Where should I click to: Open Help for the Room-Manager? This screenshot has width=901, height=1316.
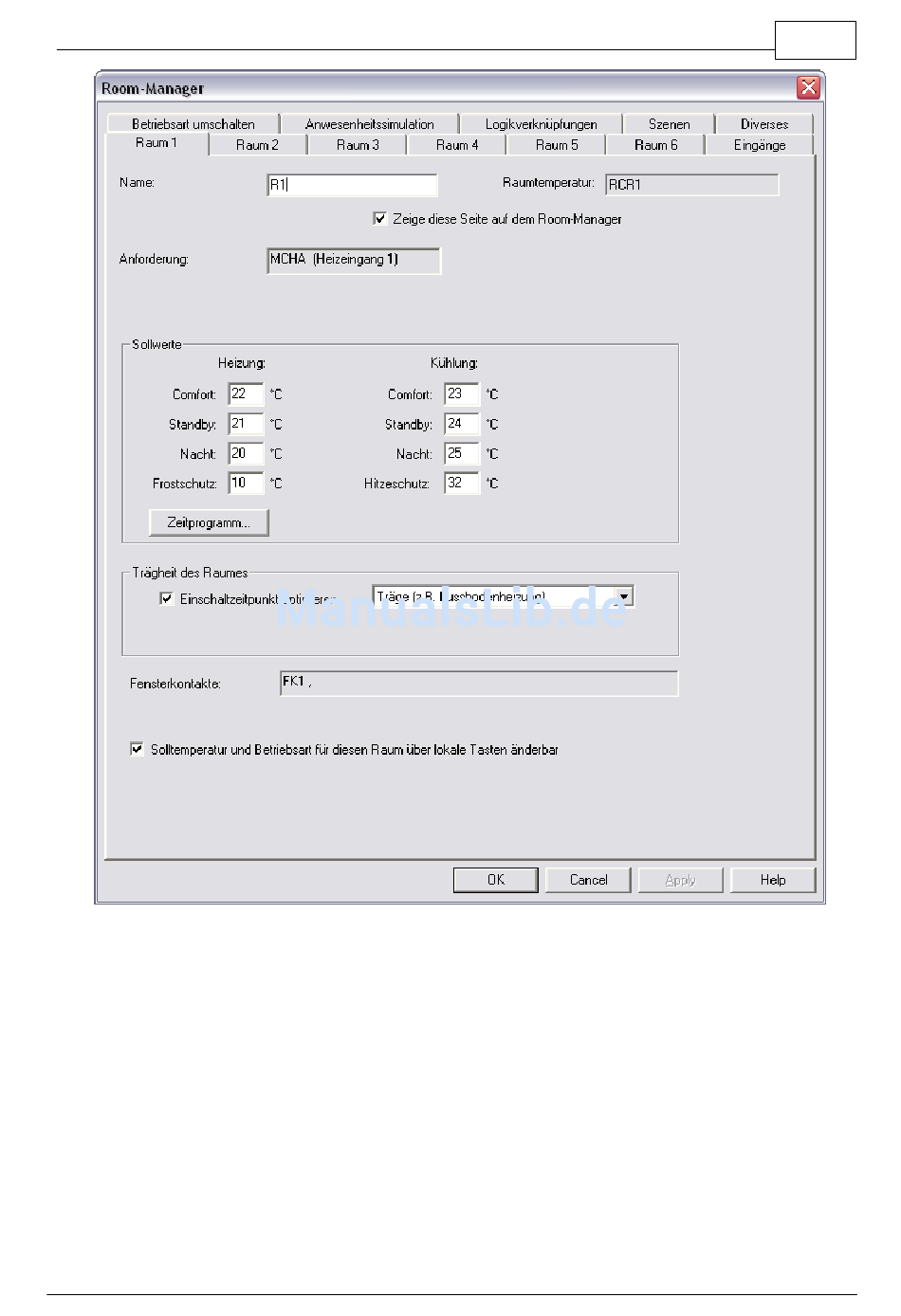click(773, 880)
